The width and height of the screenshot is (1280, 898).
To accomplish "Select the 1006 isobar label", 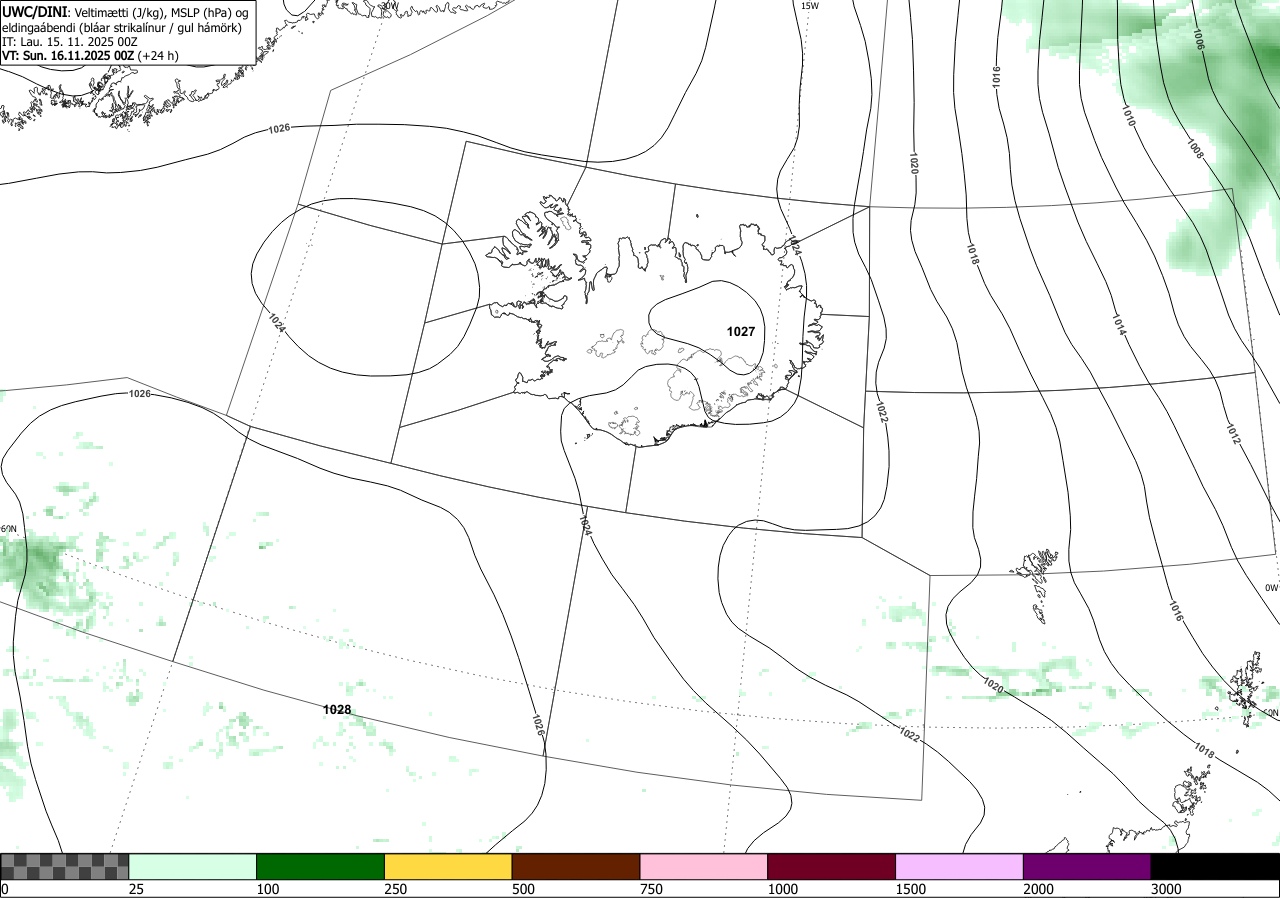I will coord(1199,38).
